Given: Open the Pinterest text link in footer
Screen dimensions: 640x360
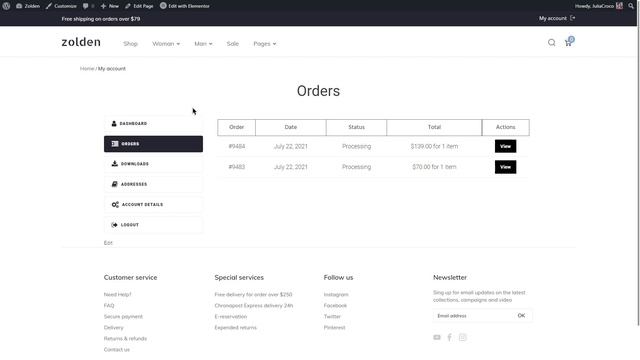Looking at the screenshot, I should coord(334,327).
